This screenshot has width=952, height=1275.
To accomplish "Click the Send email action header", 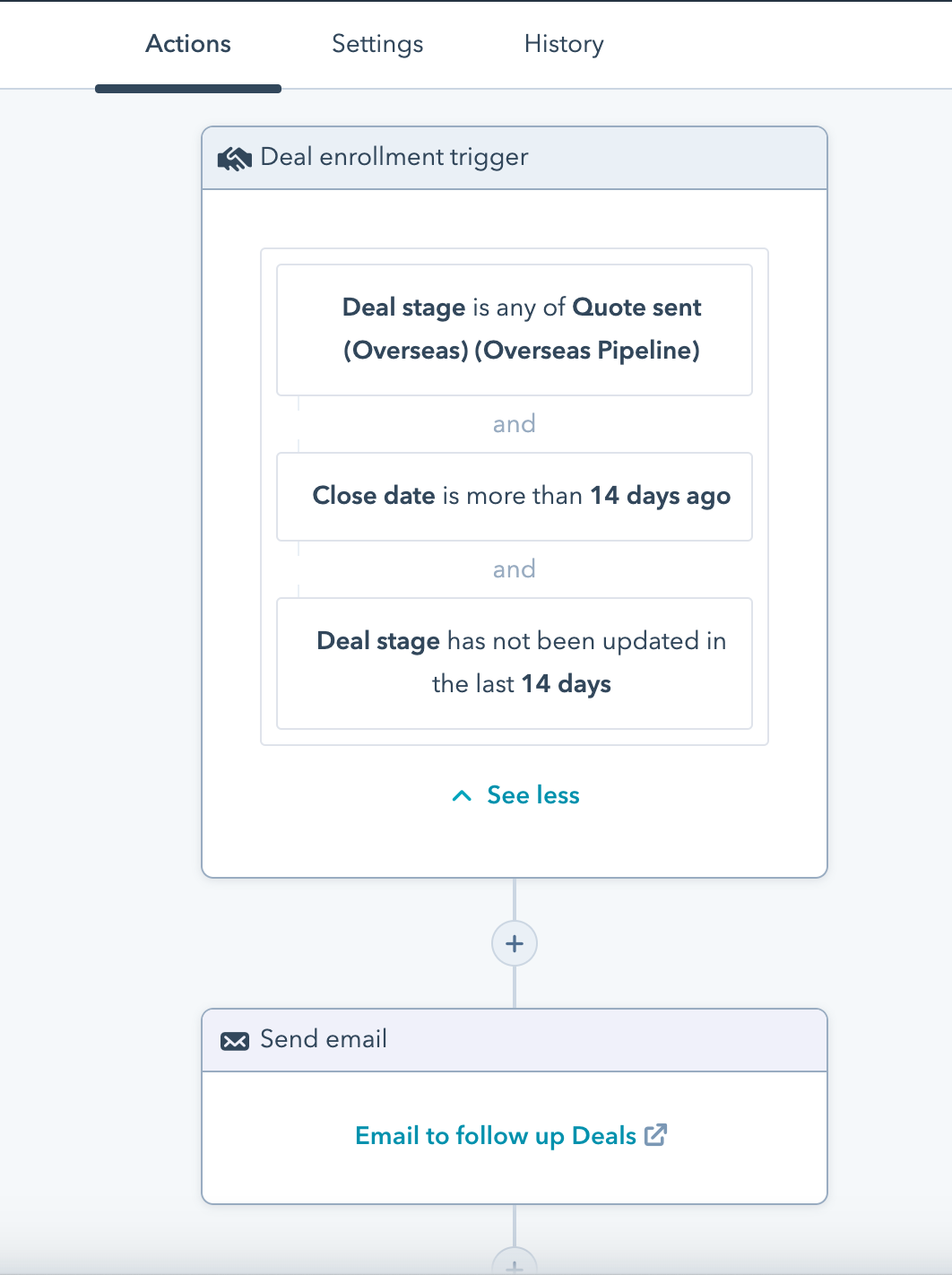I will pos(515,1040).
